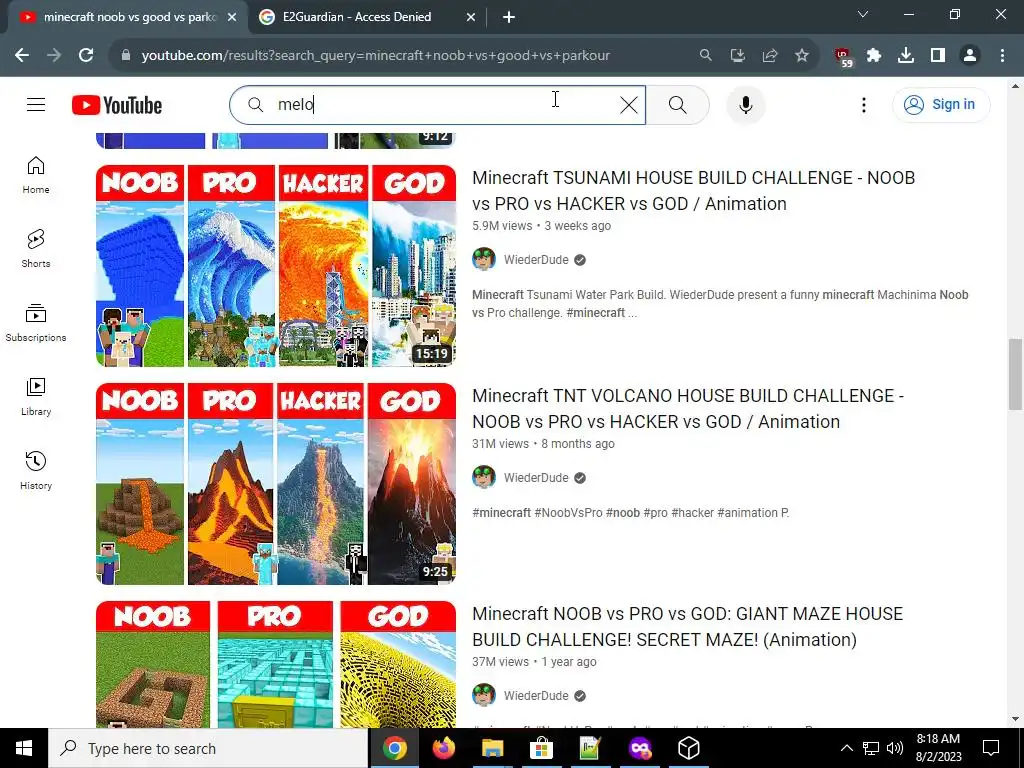
Task: Clear the search box with X
Action: point(628,104)
